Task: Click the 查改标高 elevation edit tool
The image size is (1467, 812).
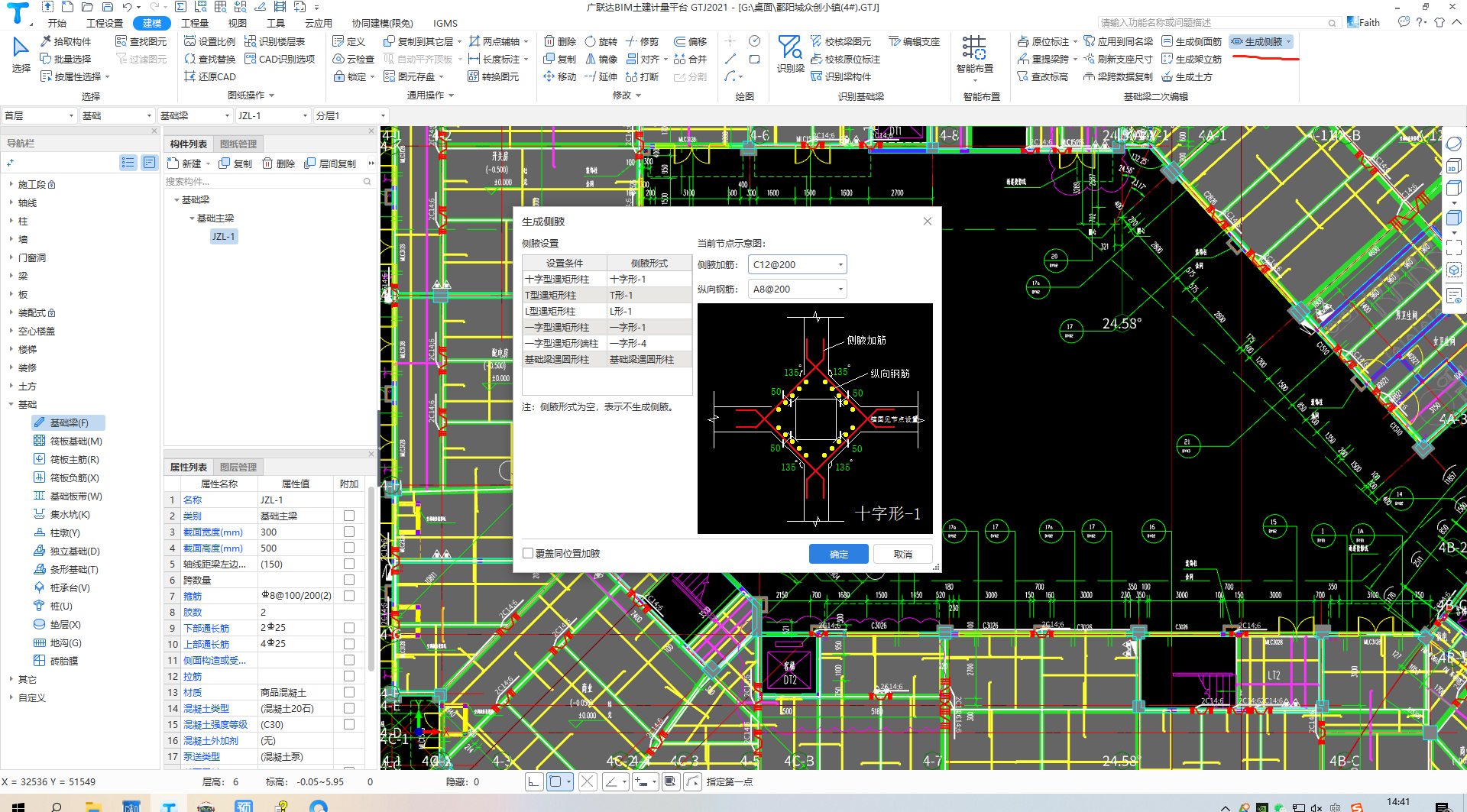Action: click(x=1042, y=76)
